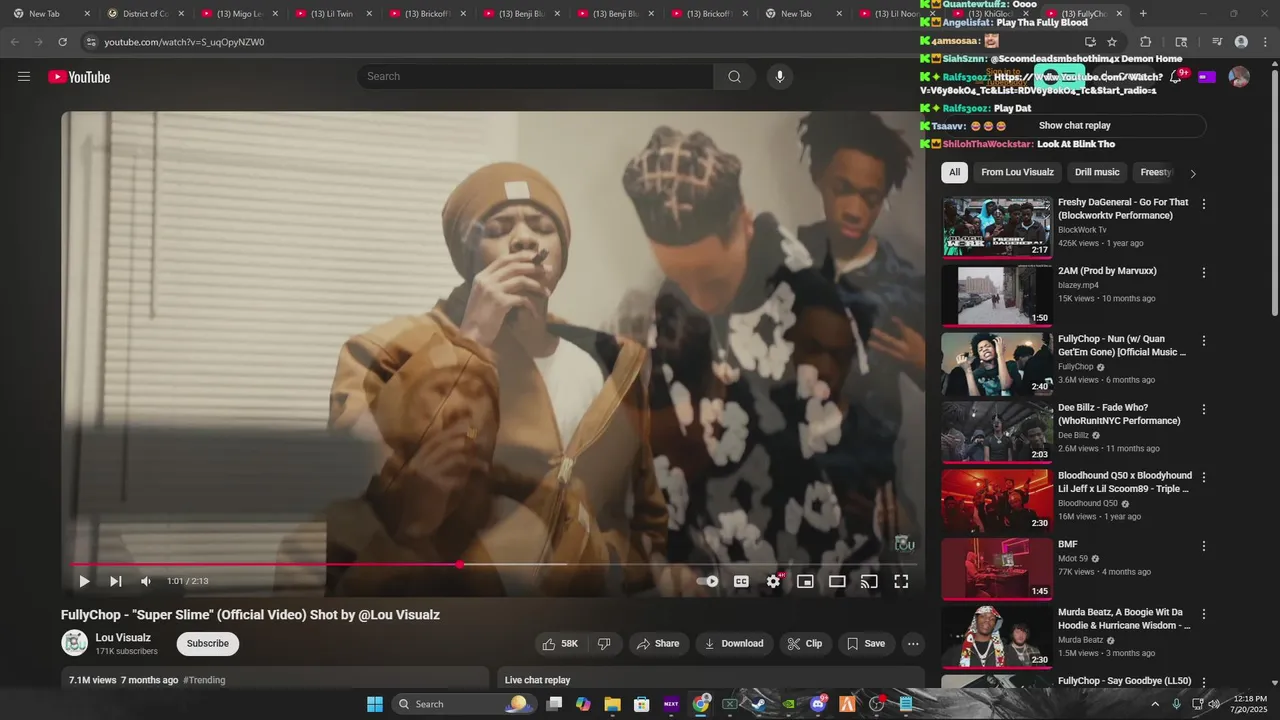
Task: Open the Chrome media controls icon
Action: (x=1217, y=42)
